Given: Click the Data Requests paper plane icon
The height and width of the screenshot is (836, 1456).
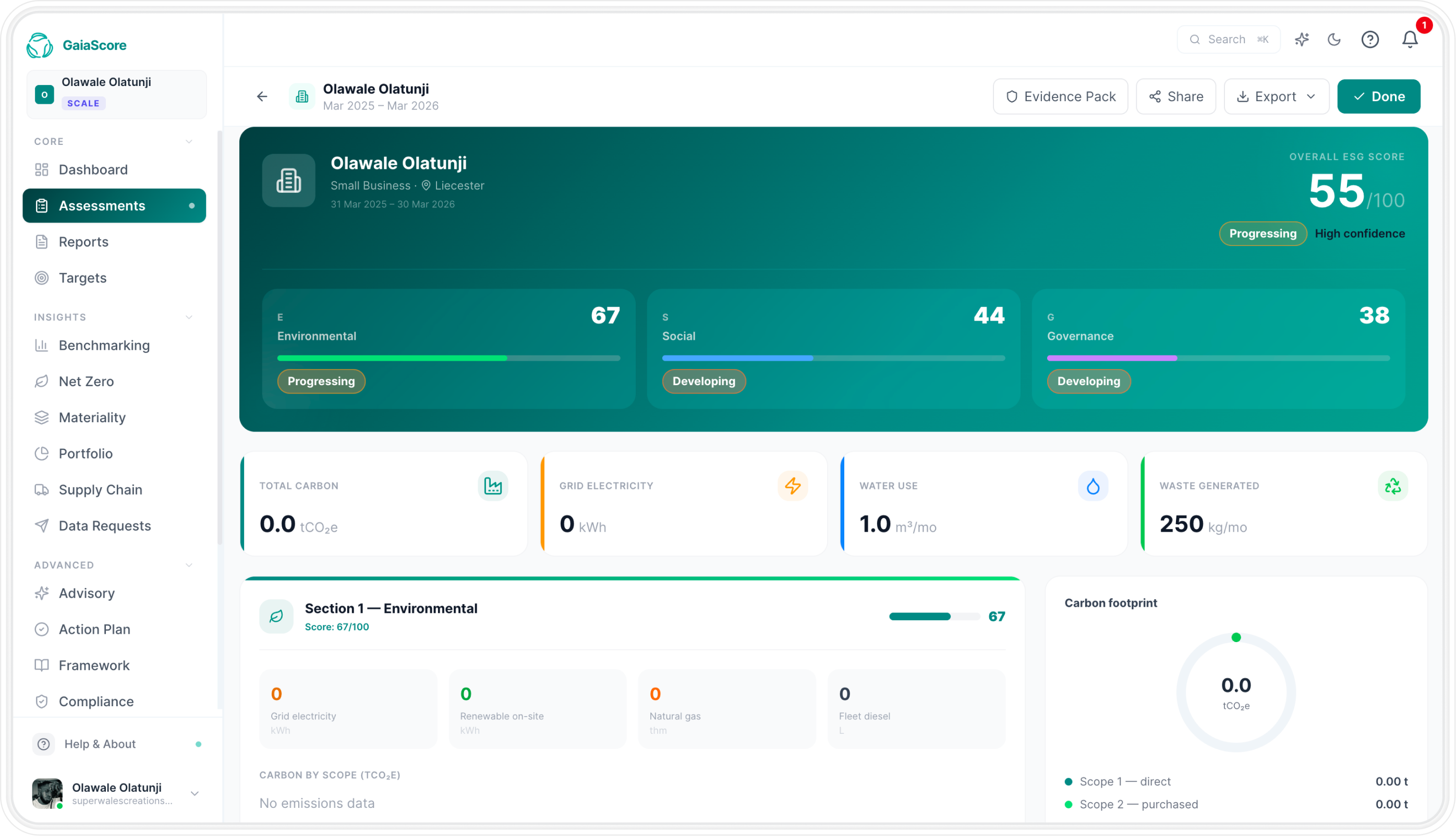Looking at the screenshot, I should [x=41, y=526].
